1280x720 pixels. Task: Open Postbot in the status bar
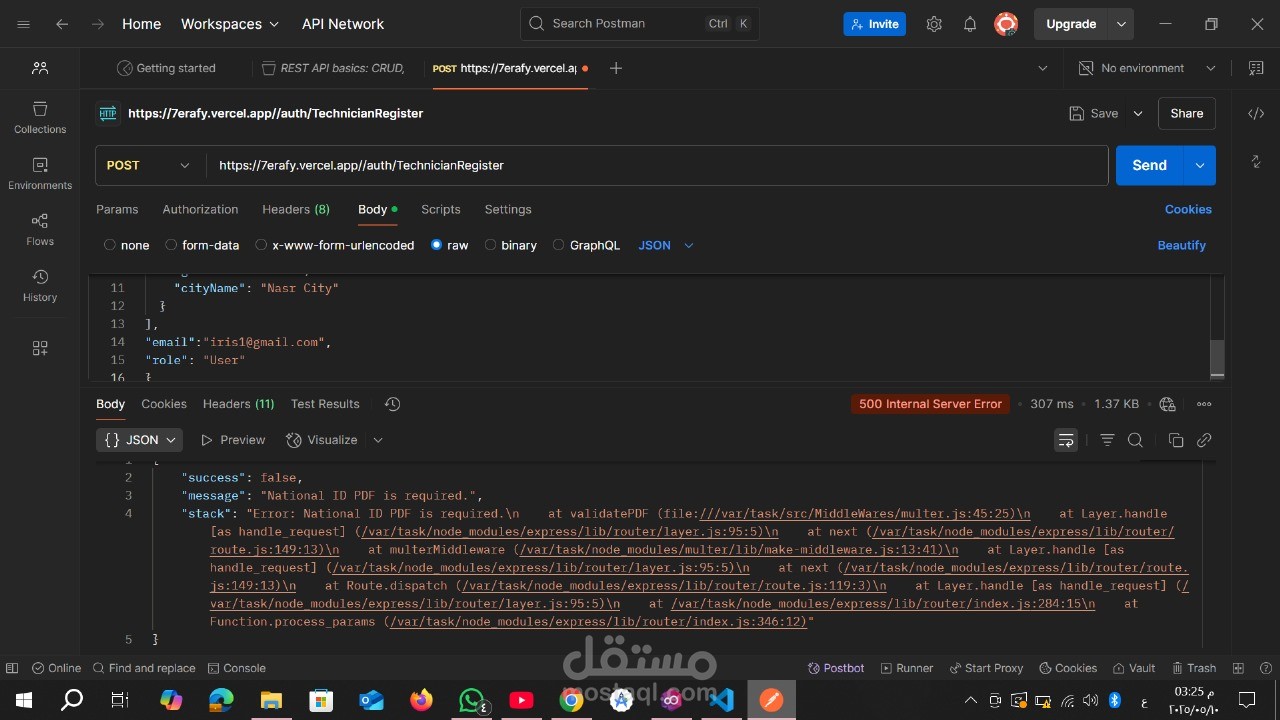click(835, 668)
